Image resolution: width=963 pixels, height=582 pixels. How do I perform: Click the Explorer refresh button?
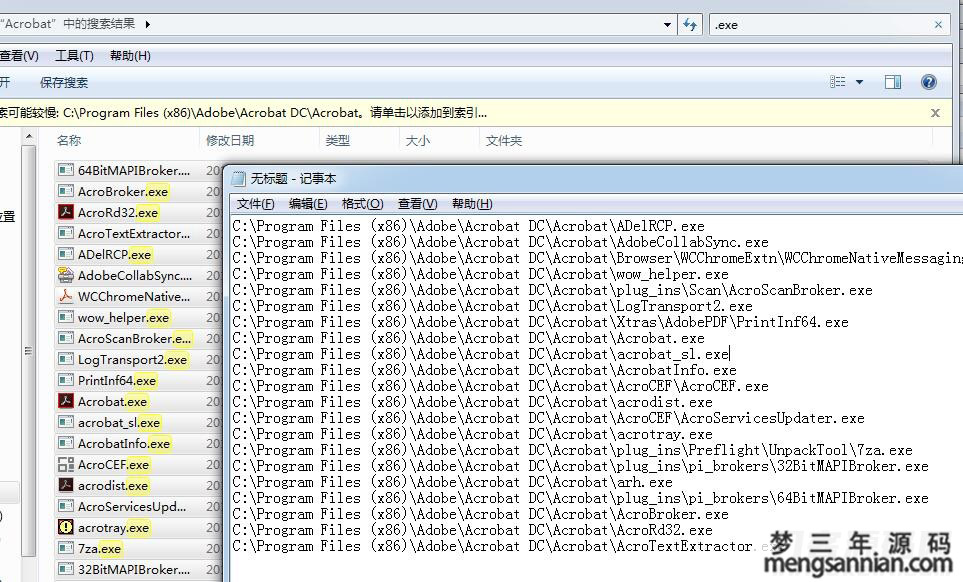(x=690, y=25)
